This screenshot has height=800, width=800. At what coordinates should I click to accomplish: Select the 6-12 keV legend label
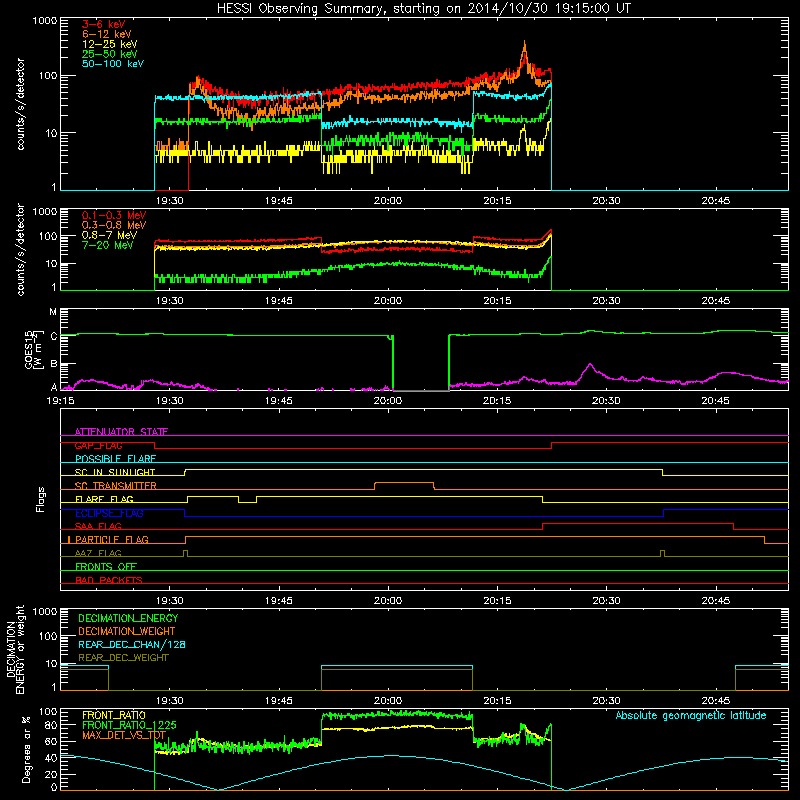[107, 34]
